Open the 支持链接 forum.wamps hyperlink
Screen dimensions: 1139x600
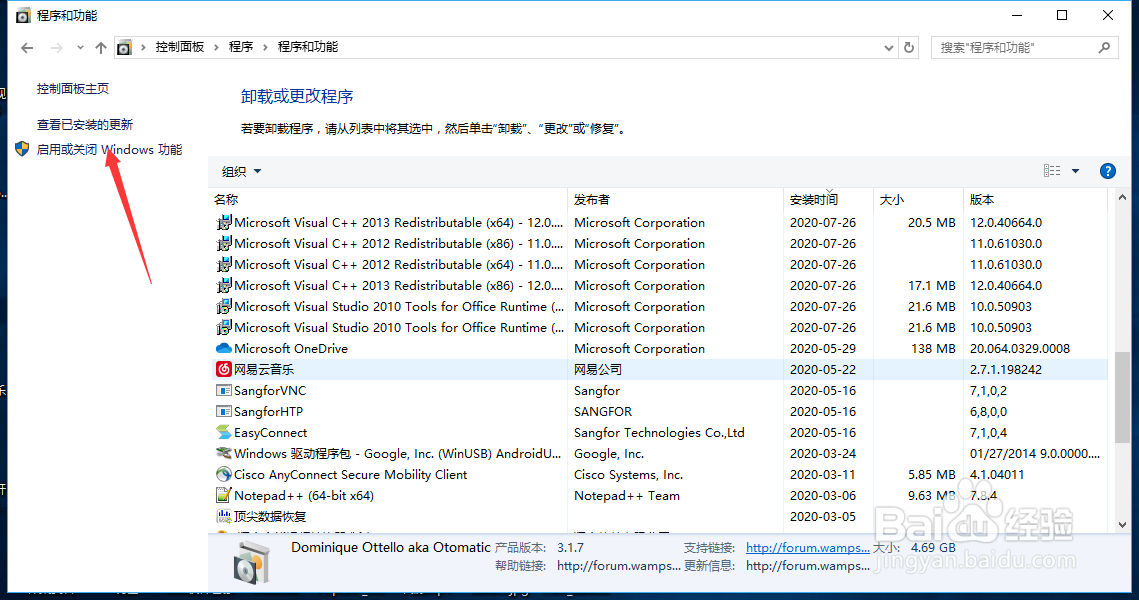coord(807,548)
